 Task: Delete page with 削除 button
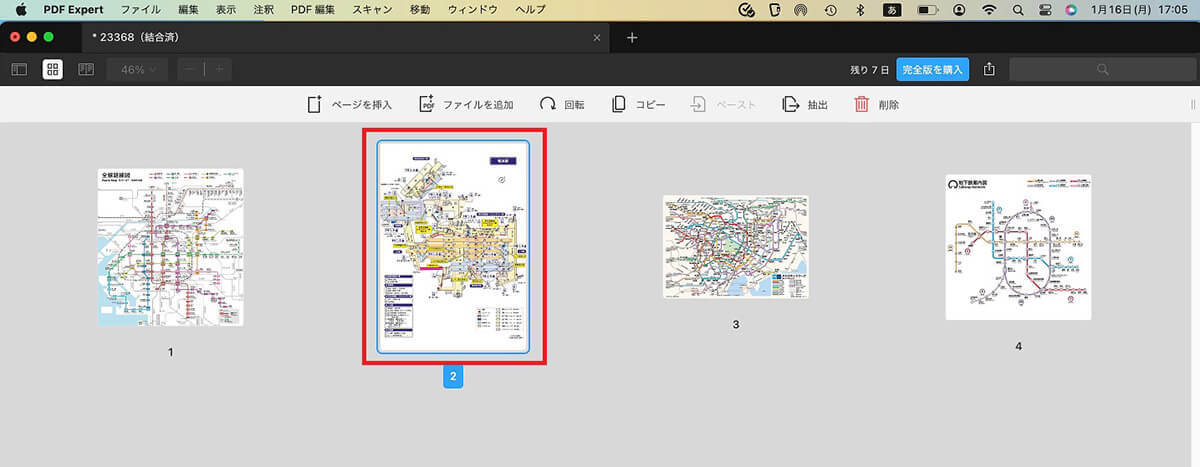tap(876, 104)
